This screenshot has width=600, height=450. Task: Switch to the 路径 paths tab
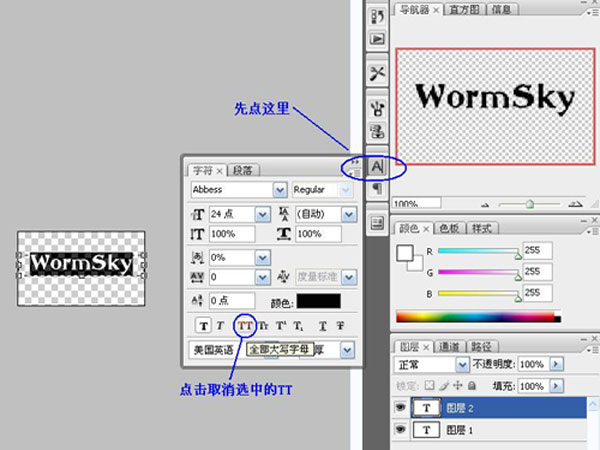click(481, 347)
